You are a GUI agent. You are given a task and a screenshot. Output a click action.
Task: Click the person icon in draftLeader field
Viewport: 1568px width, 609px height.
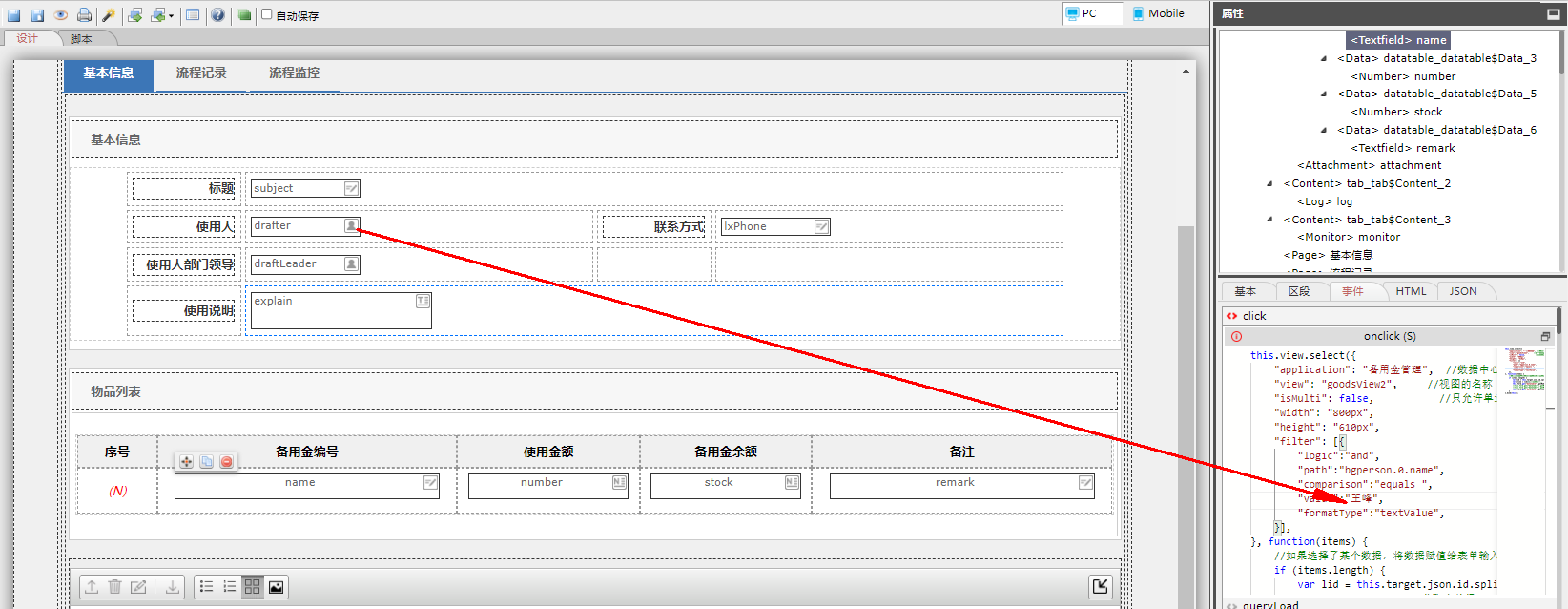click(351, 263)
